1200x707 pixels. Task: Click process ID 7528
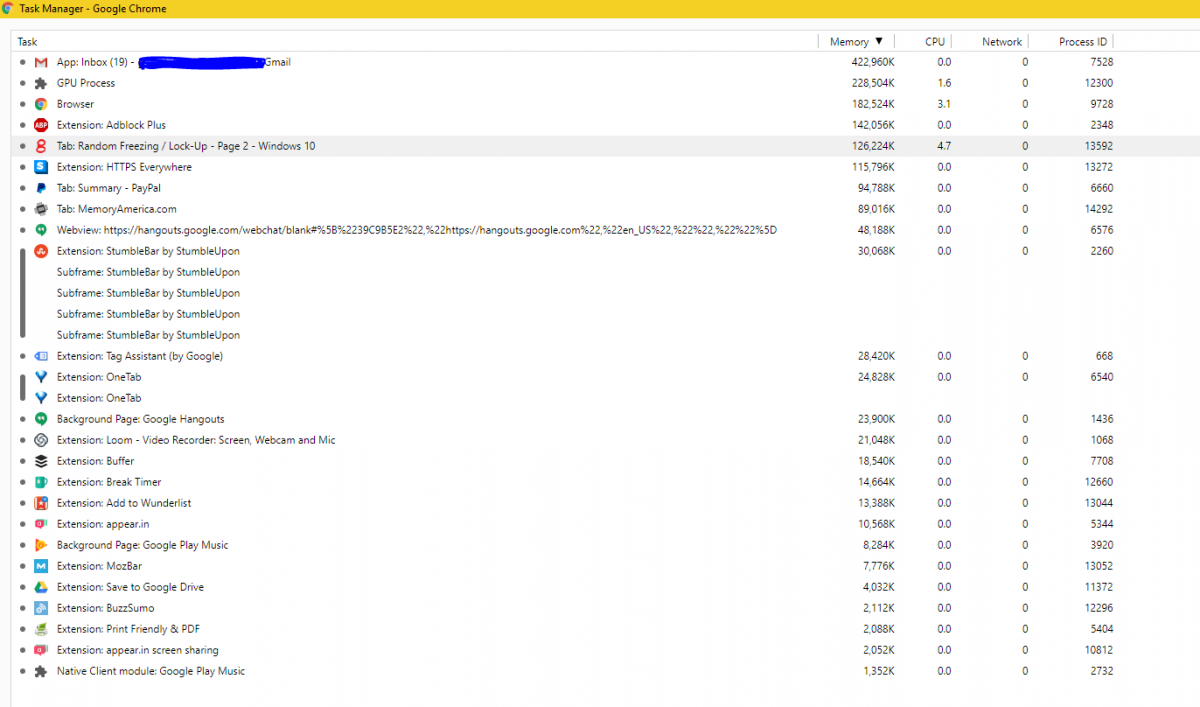click(x=1102, y=62)
